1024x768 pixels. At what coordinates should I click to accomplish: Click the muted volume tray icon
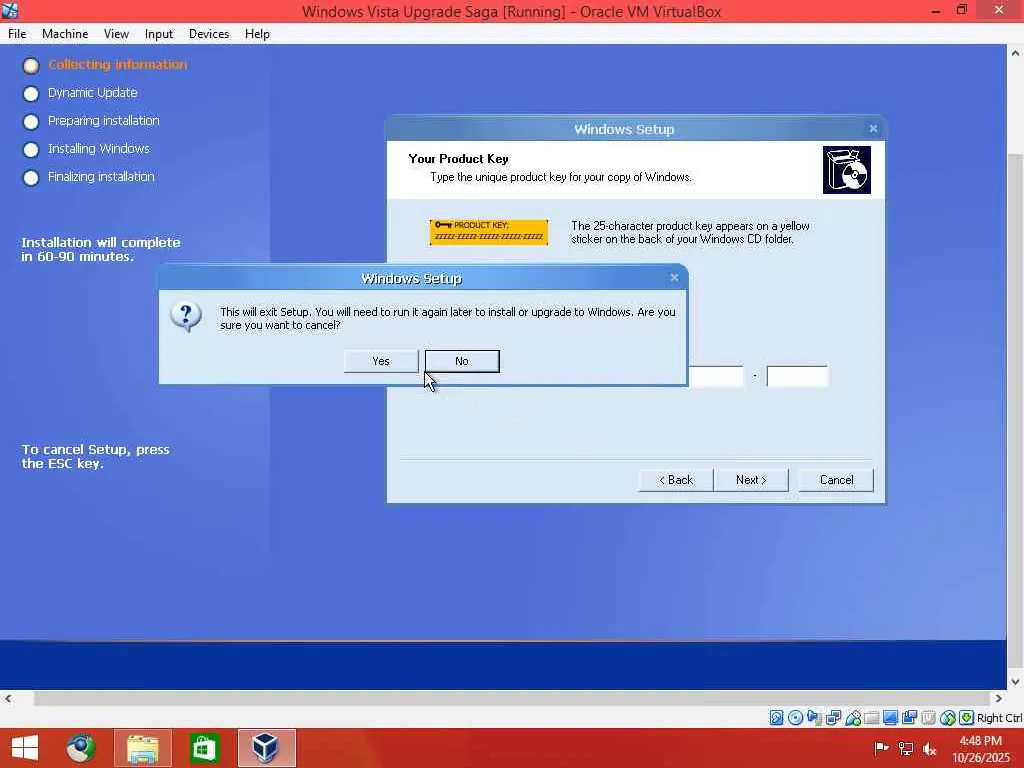(929, 748)
